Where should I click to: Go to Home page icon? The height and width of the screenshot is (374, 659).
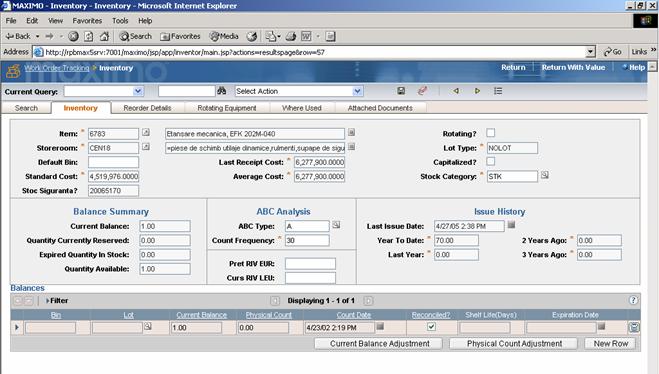[104, 37]
